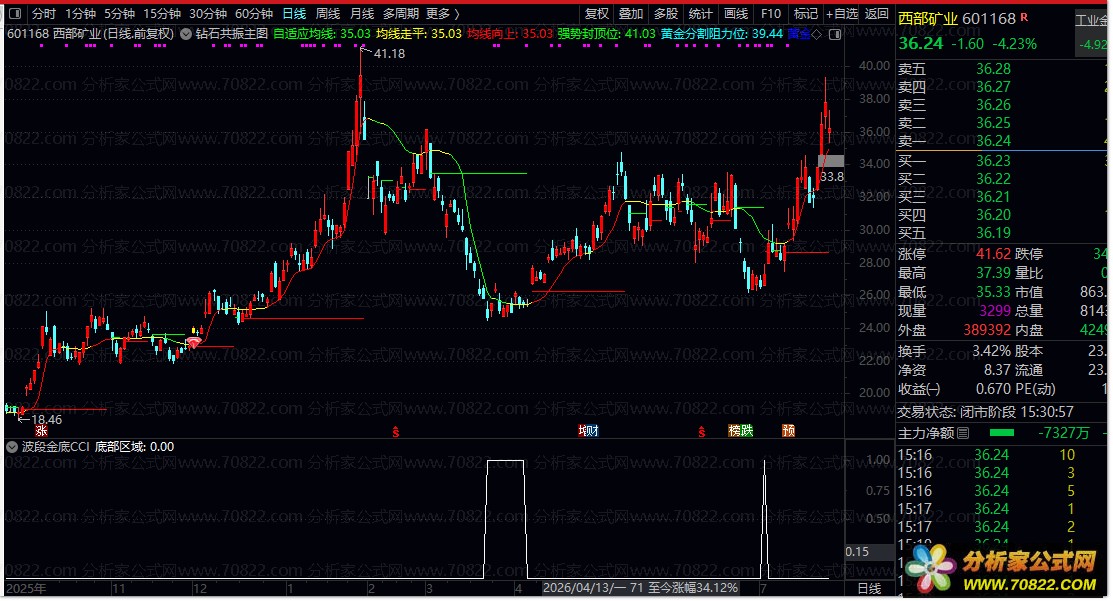1113x601 pixels.
Task: Click the 均线向上: 35.03 value
Action: pyautogui.click(x=510, y=33)
